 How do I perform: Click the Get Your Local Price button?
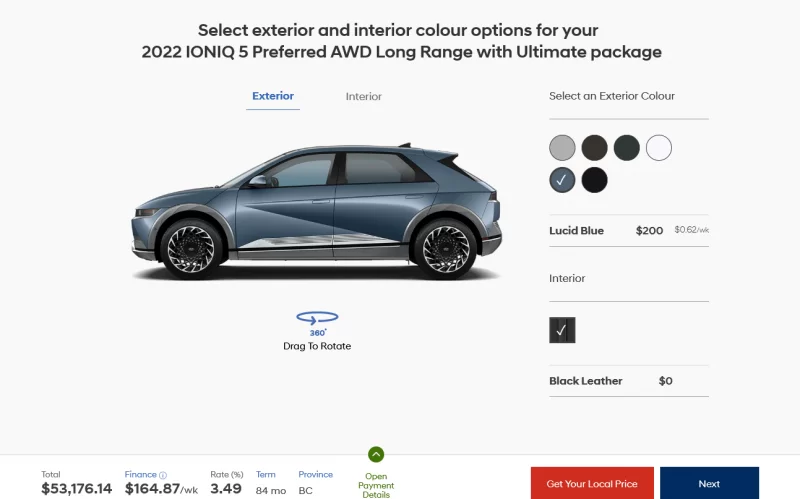click(592, 483)
